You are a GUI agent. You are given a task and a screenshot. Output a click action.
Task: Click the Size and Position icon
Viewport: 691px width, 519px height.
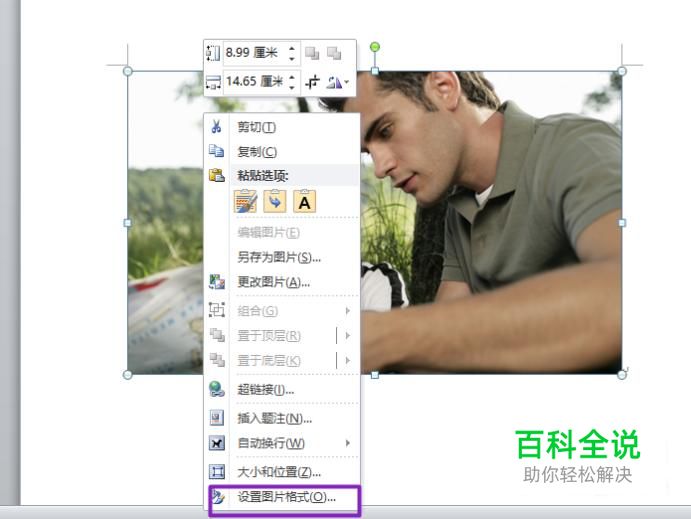point(216,472)
